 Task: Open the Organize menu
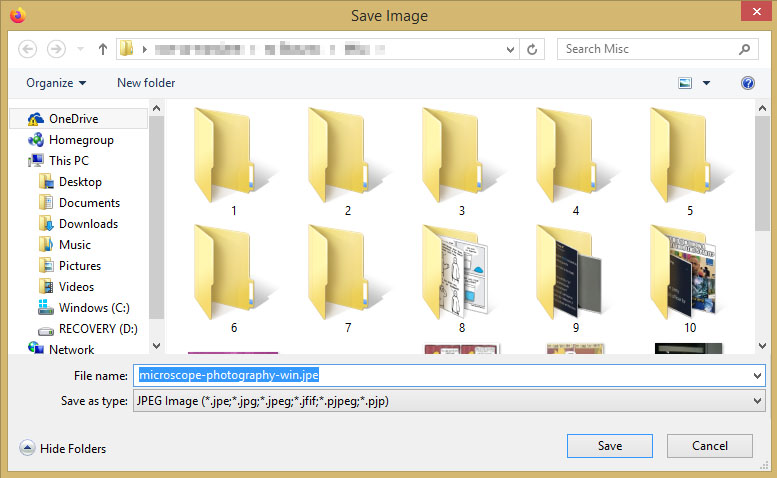click(56, 83)
